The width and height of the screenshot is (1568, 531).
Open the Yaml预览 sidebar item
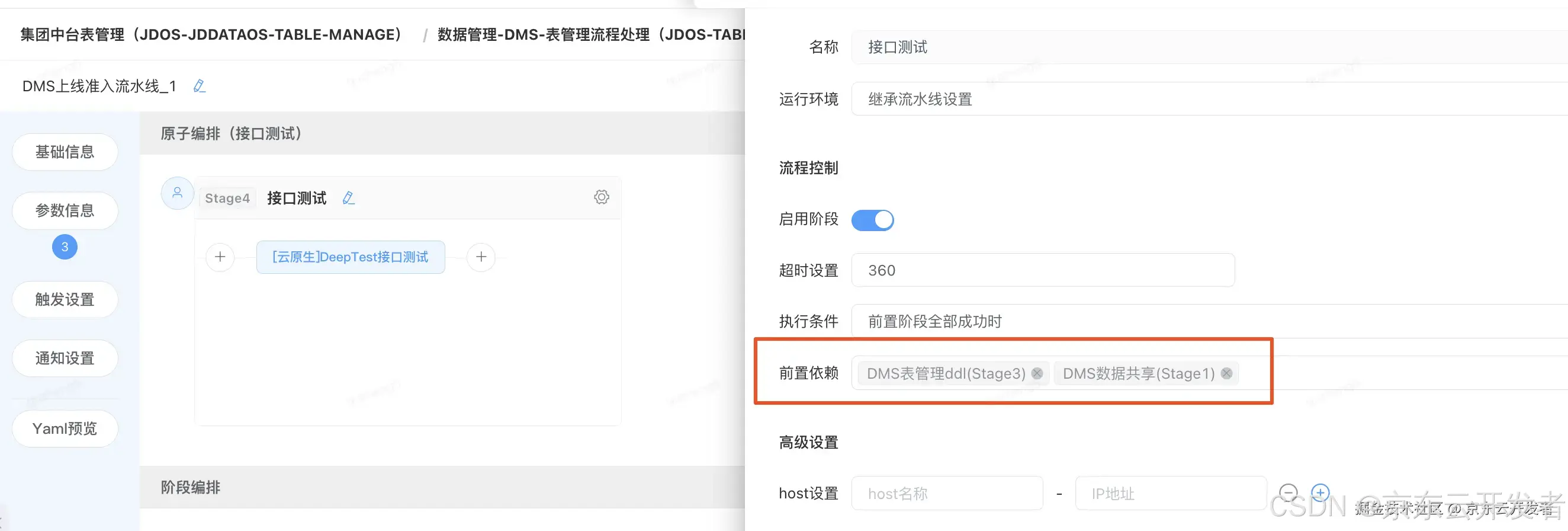coord(65,428)
